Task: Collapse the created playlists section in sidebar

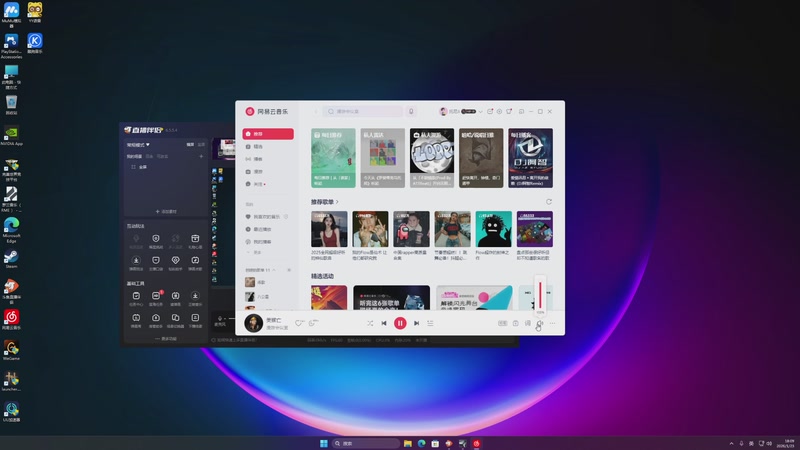Action: point(274,270)
